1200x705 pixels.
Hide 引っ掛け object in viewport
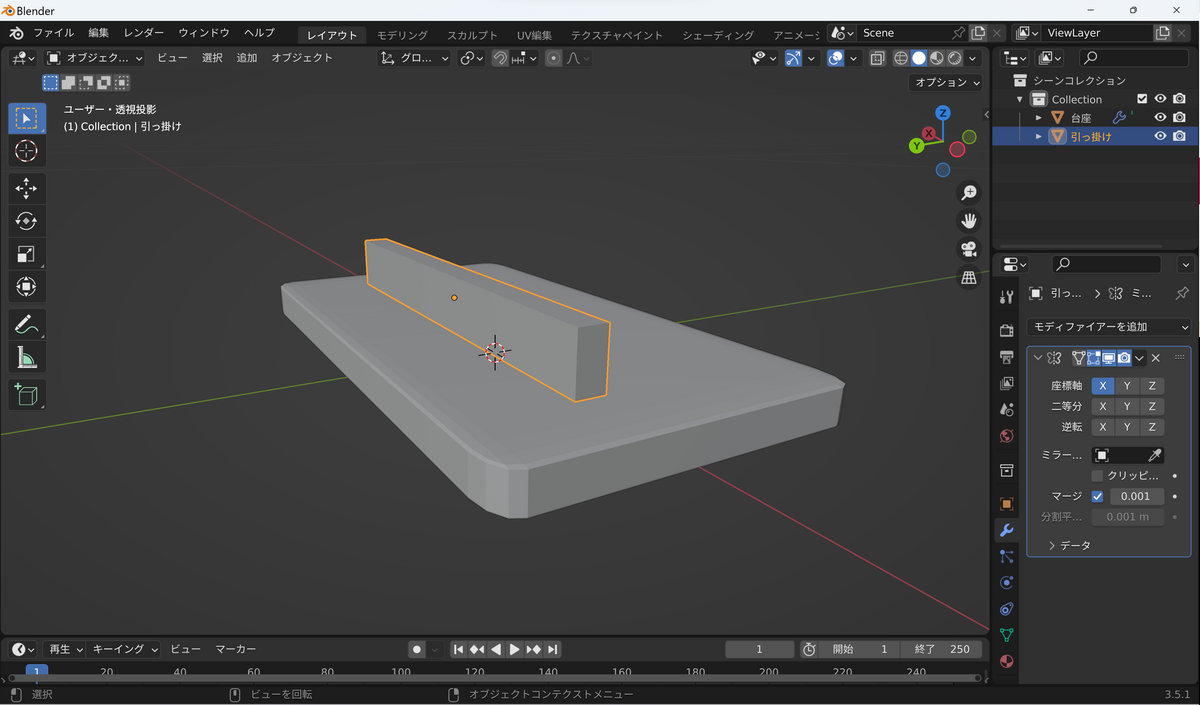tap(1161, 136)
